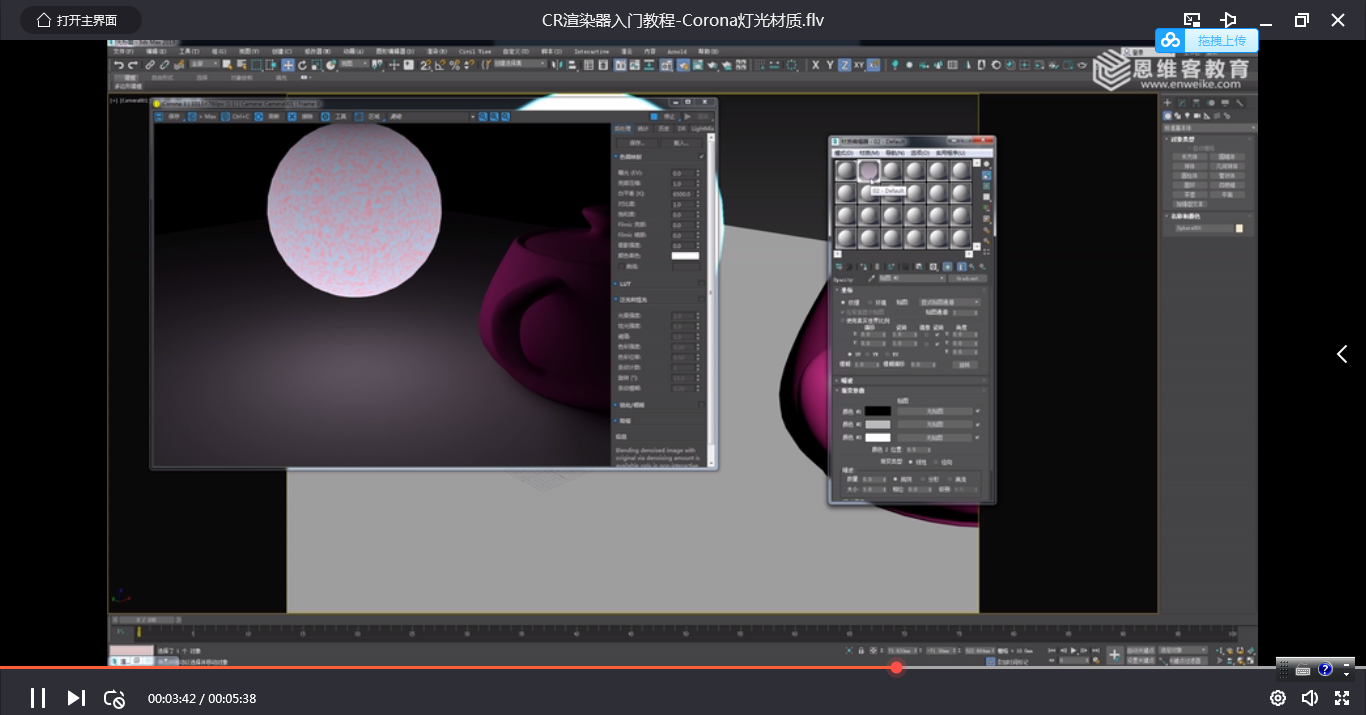Toggle the loop playback icon
Screen dimensions: 1366x715
pos(114,698)
